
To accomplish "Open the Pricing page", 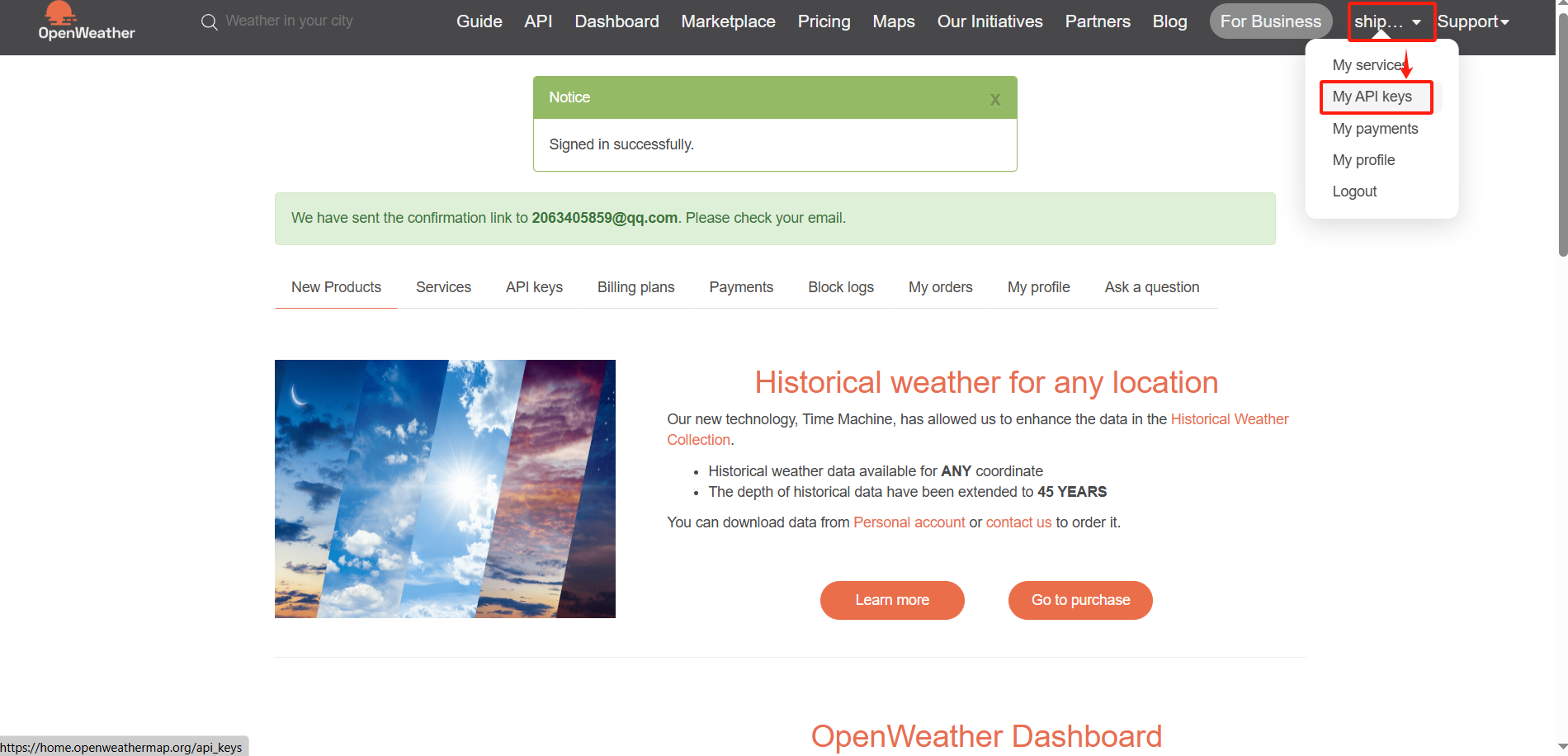I will tap(824, 21).
